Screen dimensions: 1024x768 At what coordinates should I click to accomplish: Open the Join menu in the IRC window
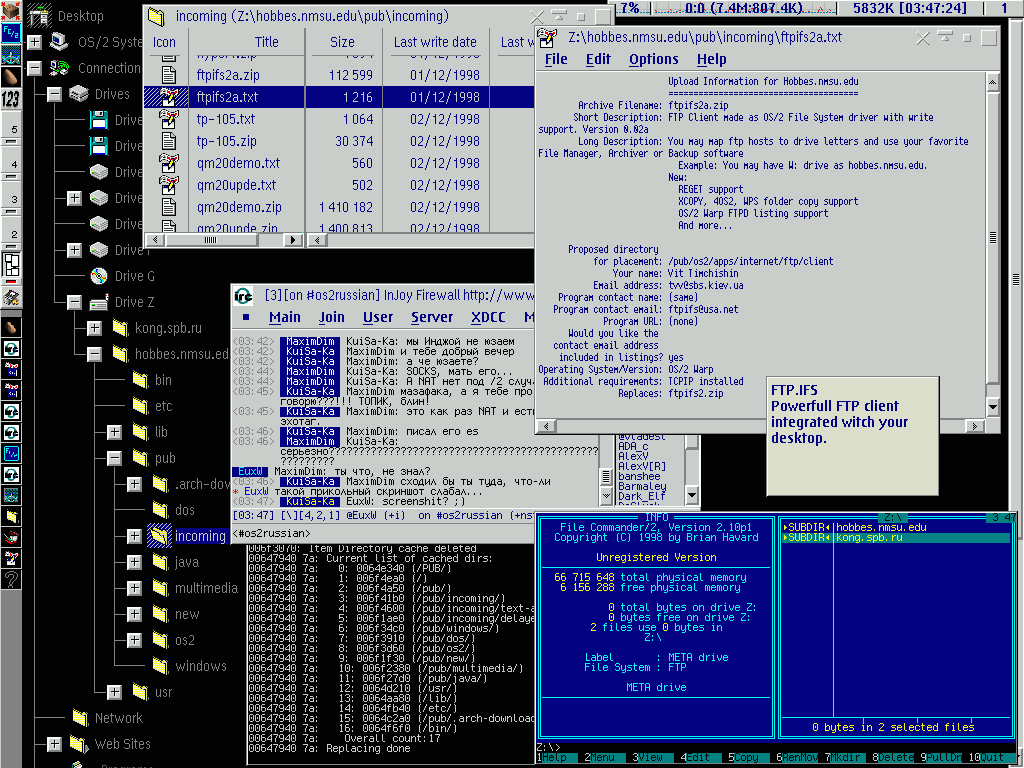tap(332, 317)
